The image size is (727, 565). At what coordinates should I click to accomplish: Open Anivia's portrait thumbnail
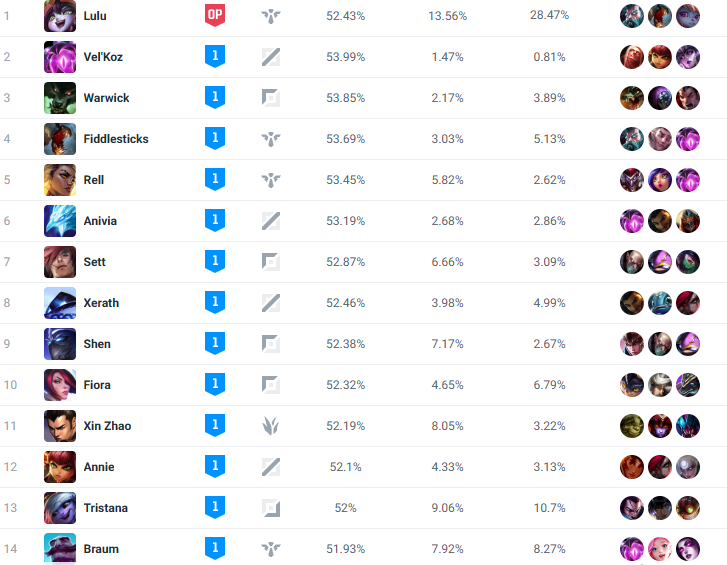click(x=60, y=221)
